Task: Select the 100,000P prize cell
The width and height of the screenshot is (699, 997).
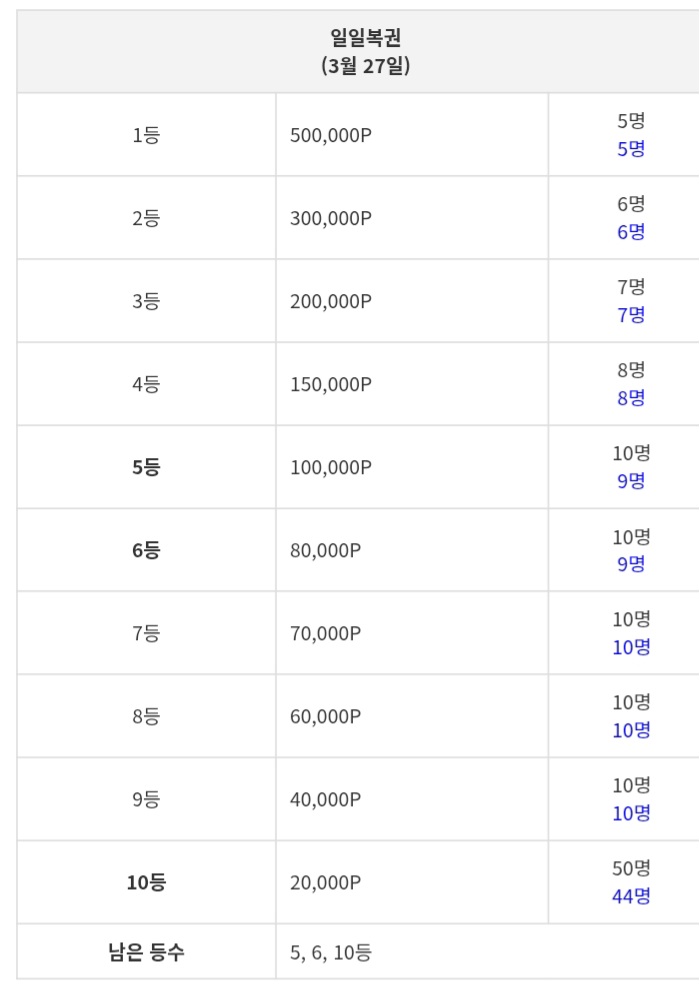Action: 331,467
